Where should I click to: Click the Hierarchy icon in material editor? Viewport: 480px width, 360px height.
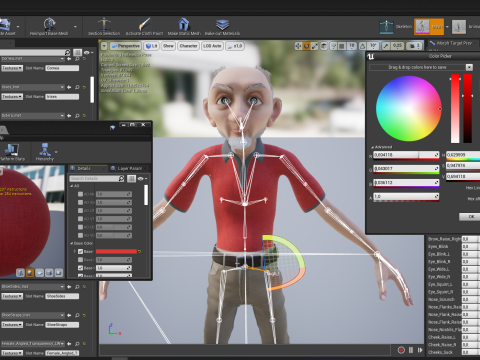[45, 152]
